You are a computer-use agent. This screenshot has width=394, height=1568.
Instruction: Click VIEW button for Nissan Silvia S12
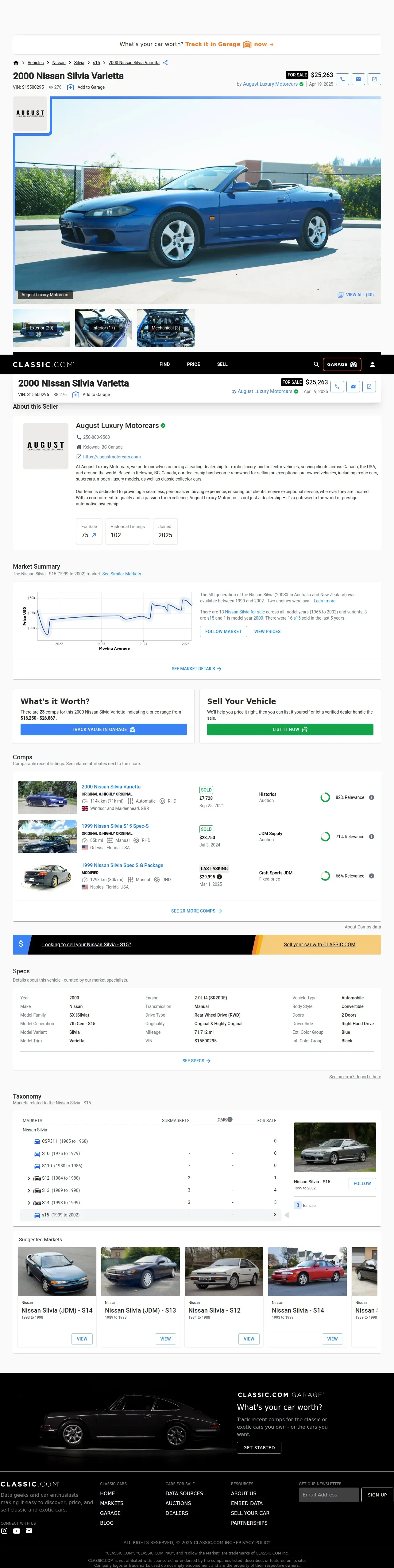249,1339
